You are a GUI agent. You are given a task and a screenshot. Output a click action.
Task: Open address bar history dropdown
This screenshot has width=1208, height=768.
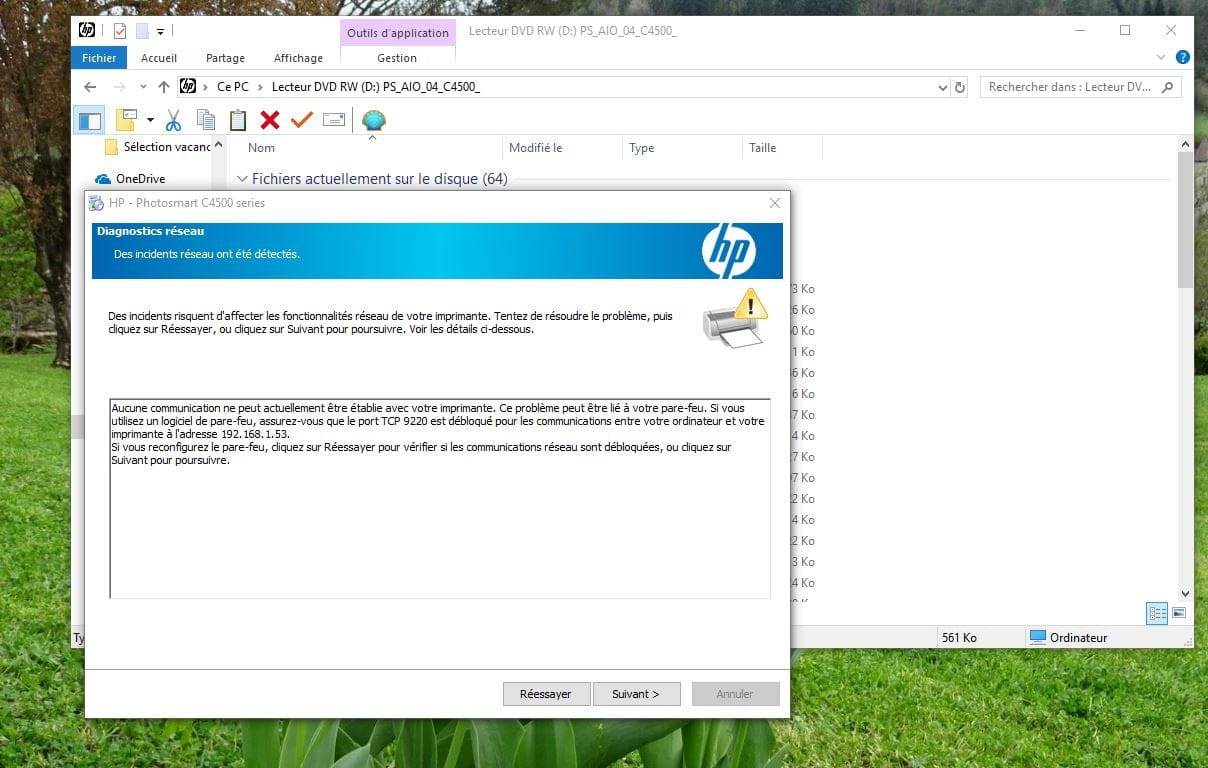click(942, 88)
